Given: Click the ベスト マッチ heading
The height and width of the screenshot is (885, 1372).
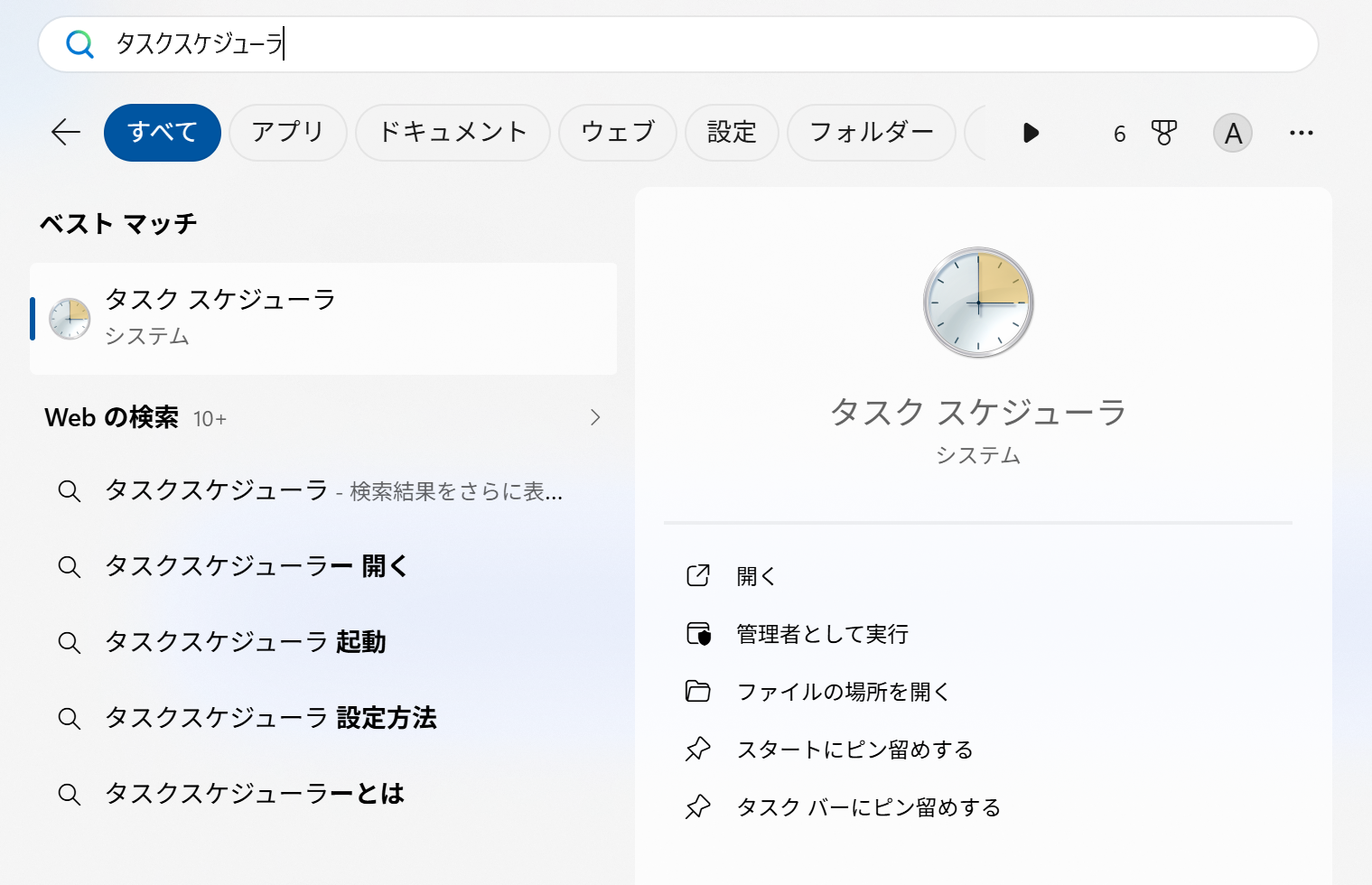Looking at the screenshot, I should tap(118, 224).
